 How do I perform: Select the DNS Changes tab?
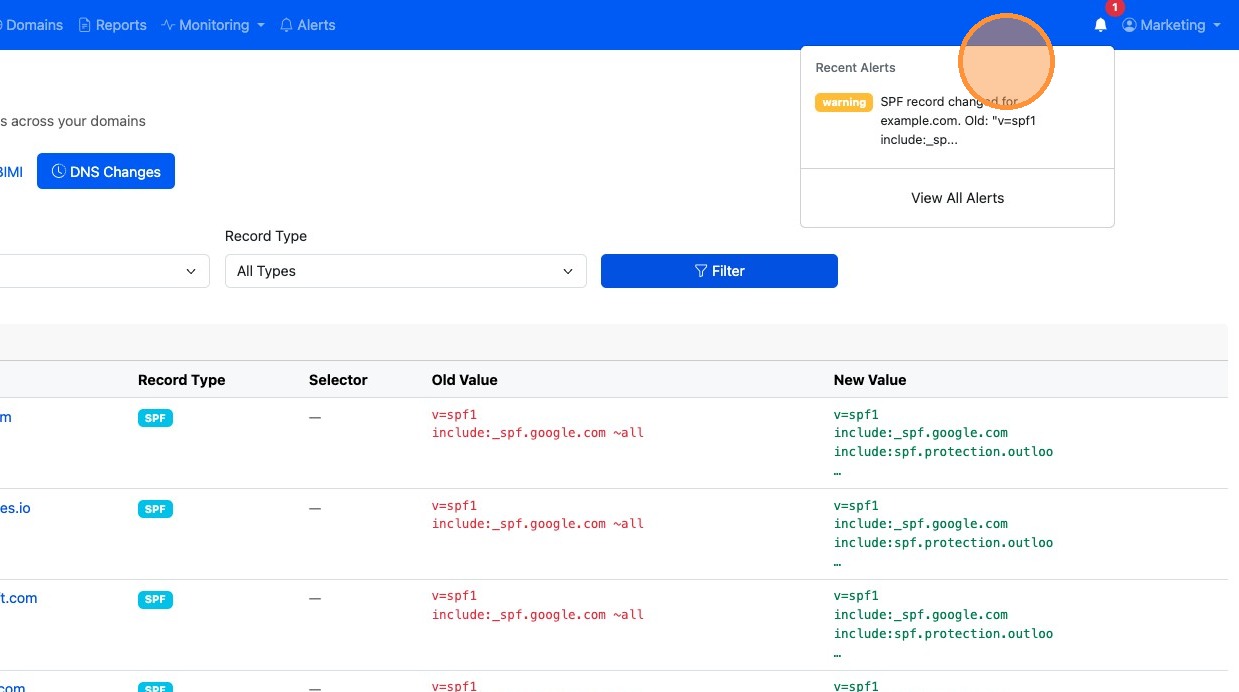pos(106,171)
